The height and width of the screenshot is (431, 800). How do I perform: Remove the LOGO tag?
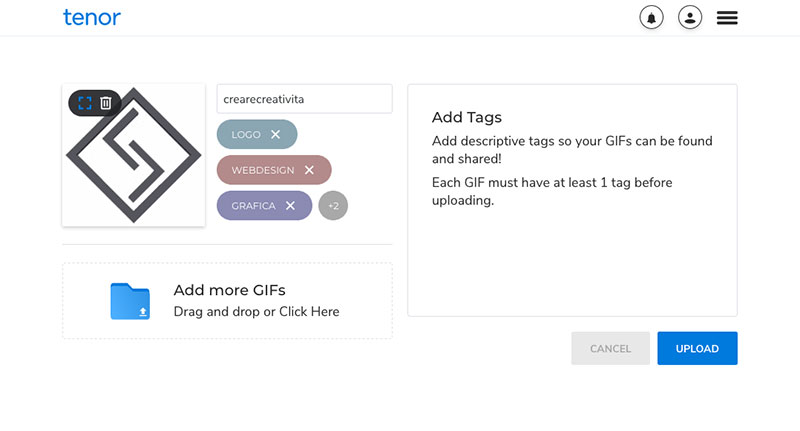pyautogui.click(x=276, y=134)
